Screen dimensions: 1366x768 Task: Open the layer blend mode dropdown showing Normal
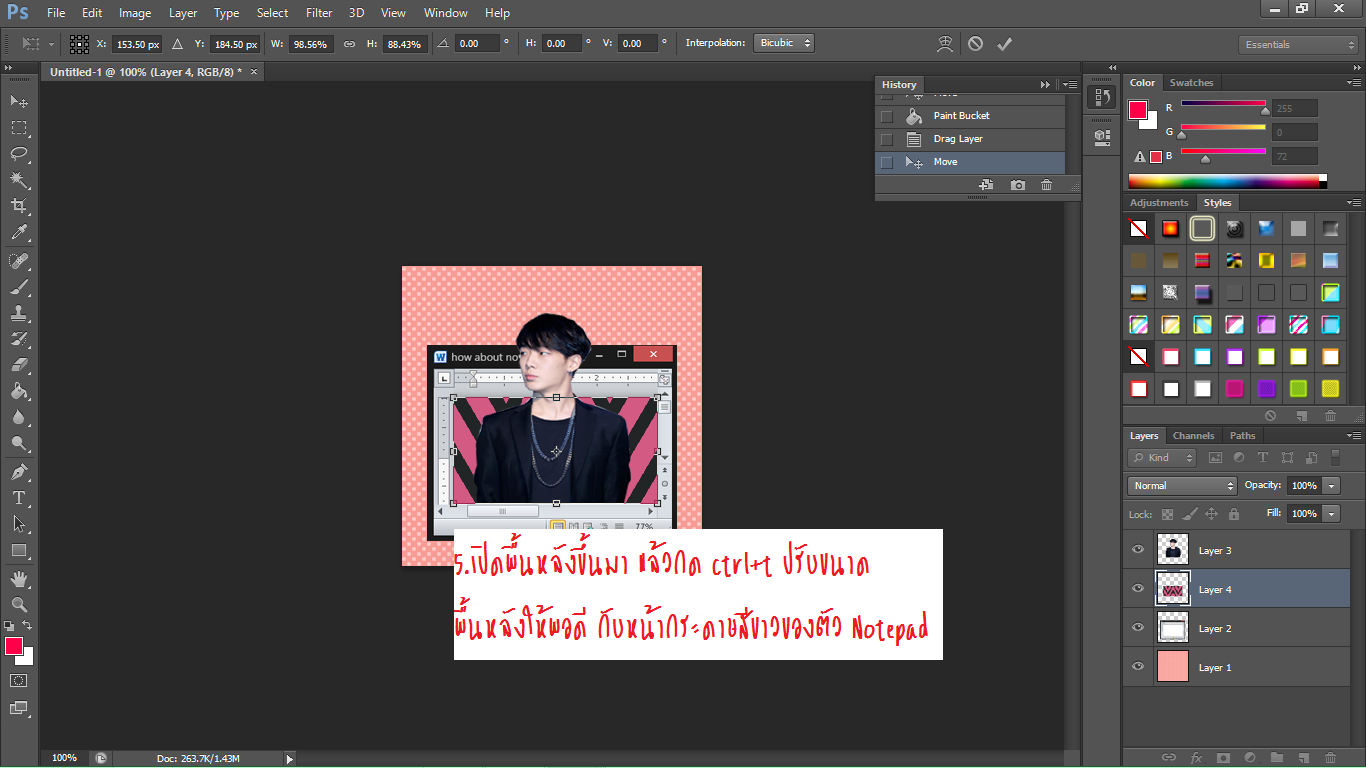[x=1182, y=486]
